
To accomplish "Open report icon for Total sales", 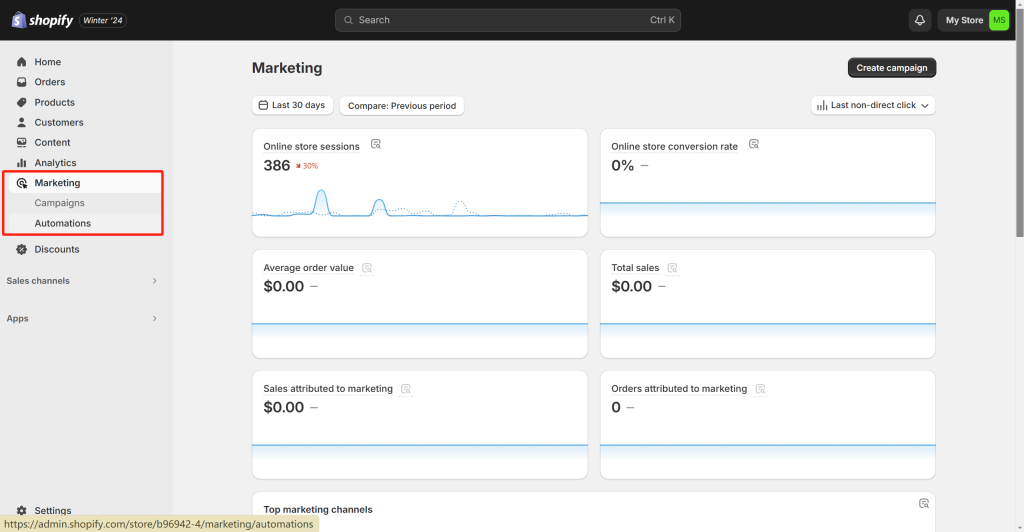I will [x=672, y=268].
